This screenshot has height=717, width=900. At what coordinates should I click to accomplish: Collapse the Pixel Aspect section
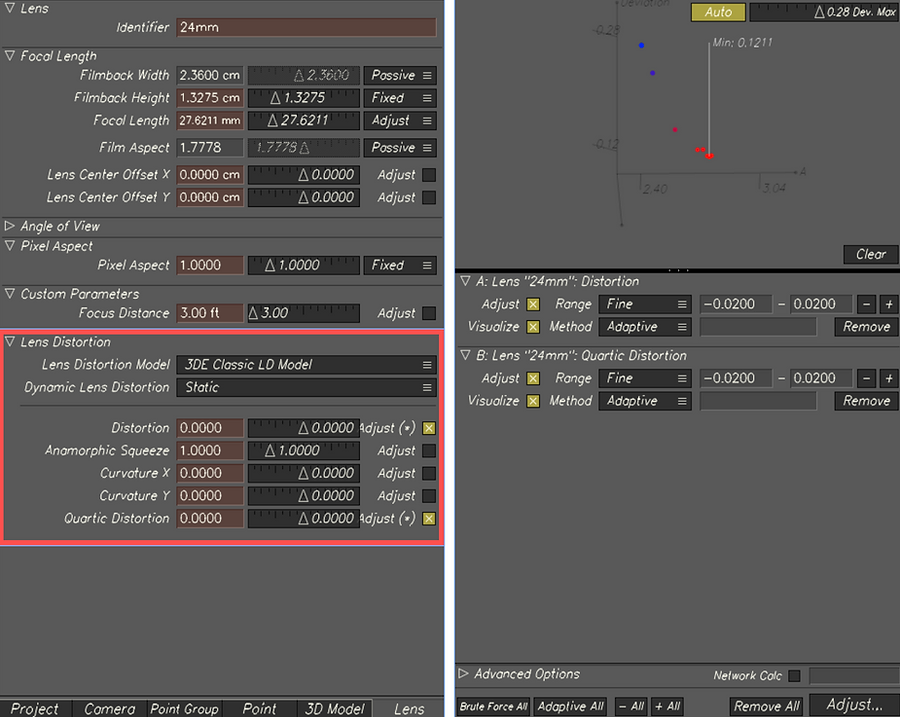tap(10, 245)
